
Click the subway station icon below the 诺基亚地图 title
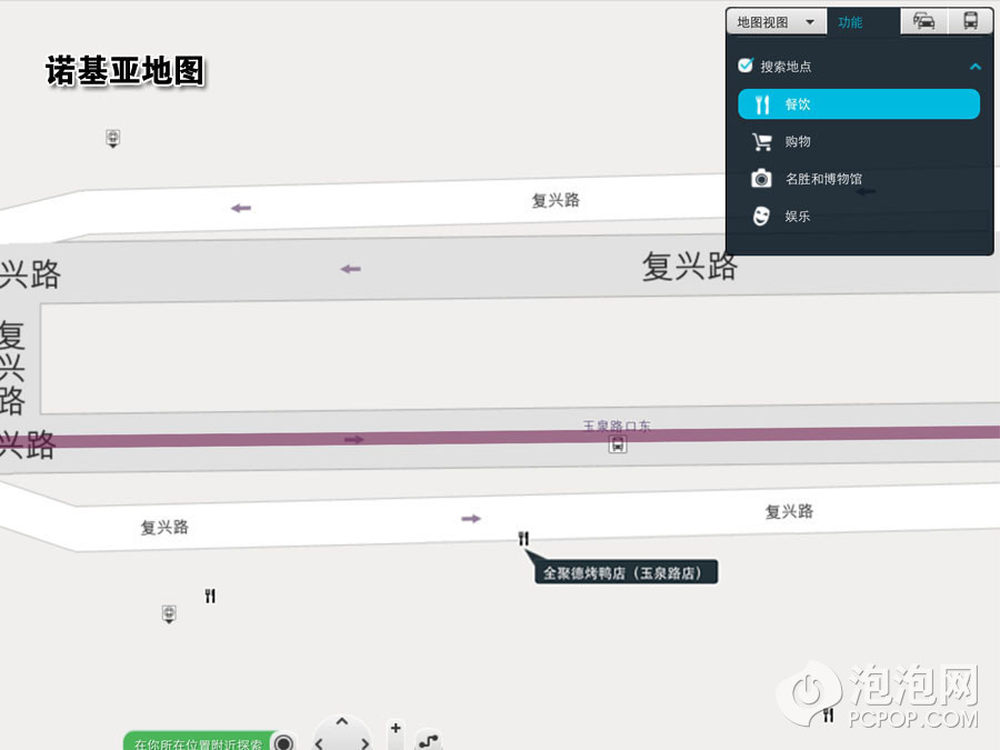(x=113, y=138)
